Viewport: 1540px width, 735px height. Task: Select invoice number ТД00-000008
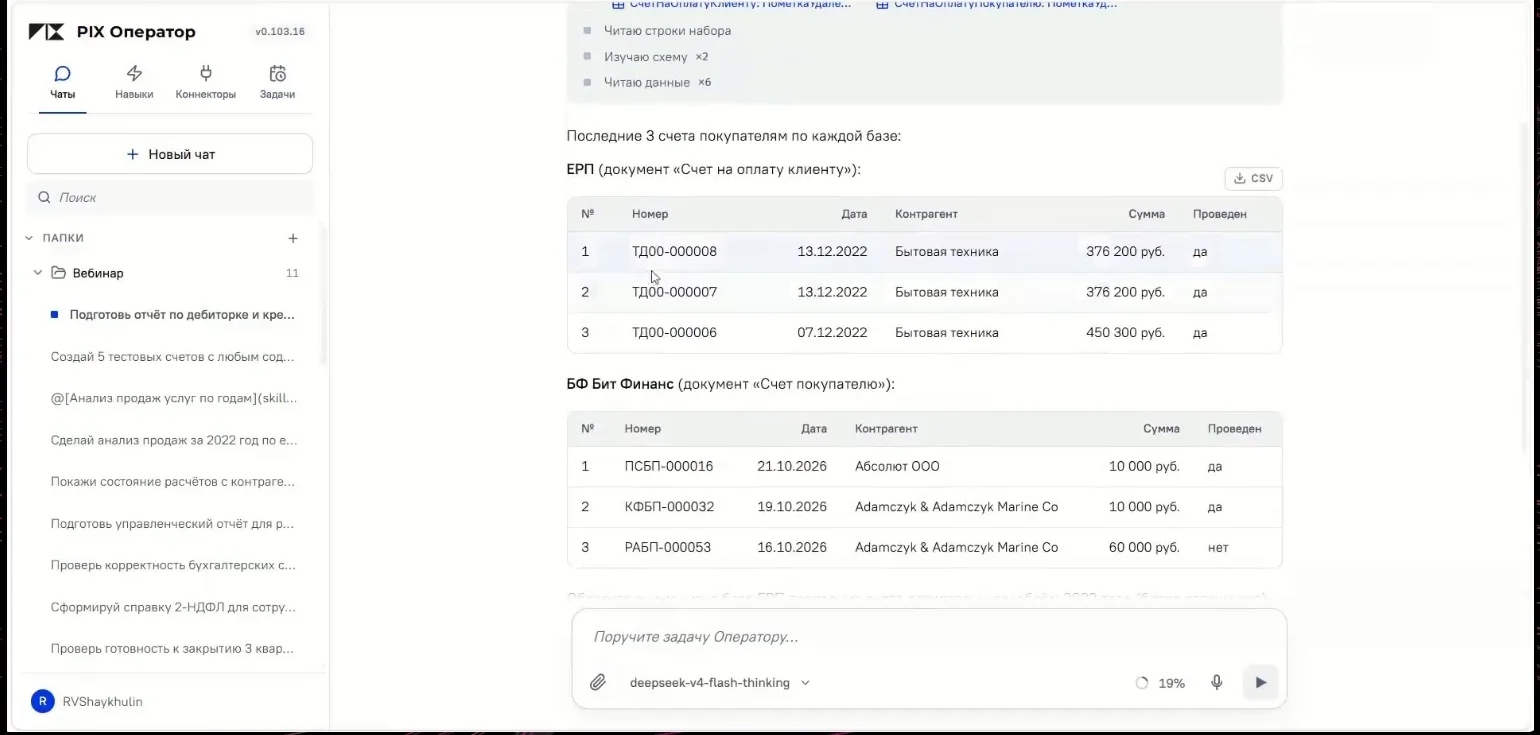click(x=674, y=252)
